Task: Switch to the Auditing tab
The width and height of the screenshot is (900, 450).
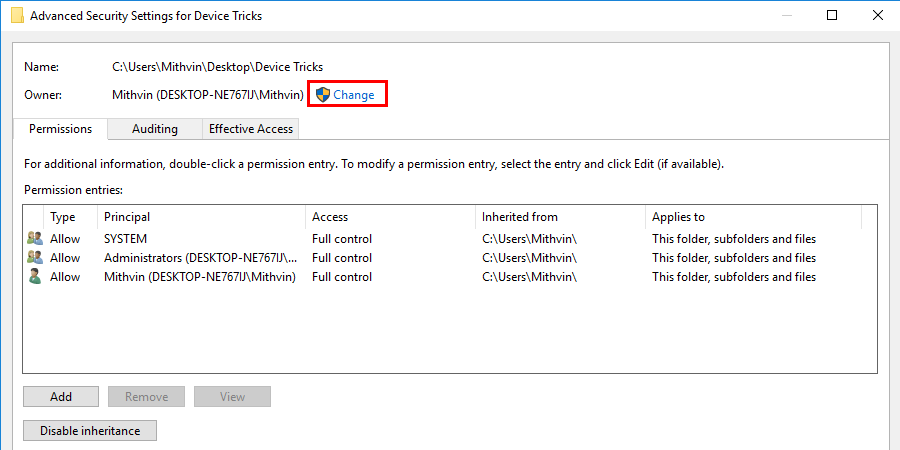Action: pyautogui.click(x=154, y=129)
